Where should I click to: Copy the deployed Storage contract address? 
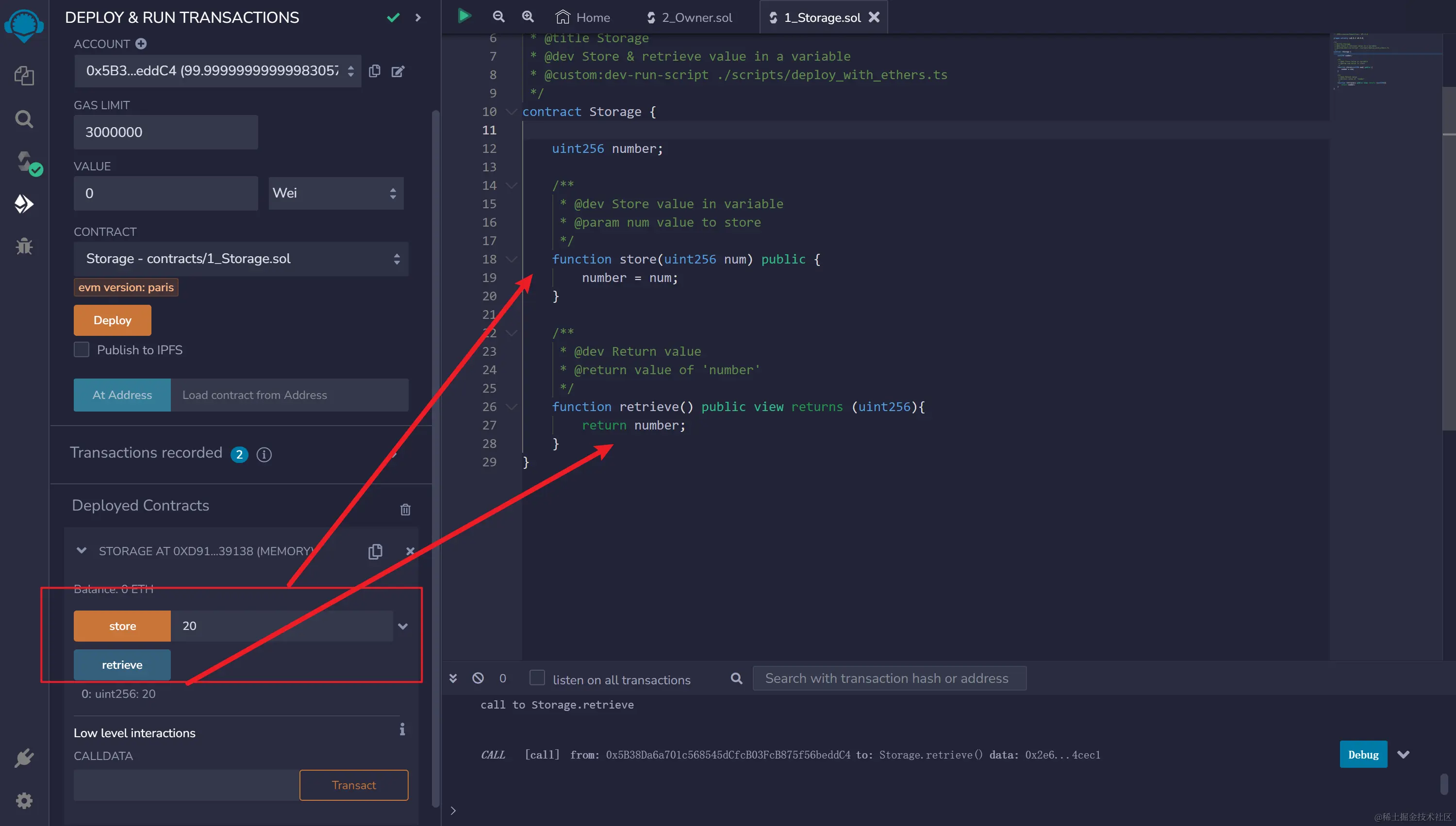coord(375,551)
